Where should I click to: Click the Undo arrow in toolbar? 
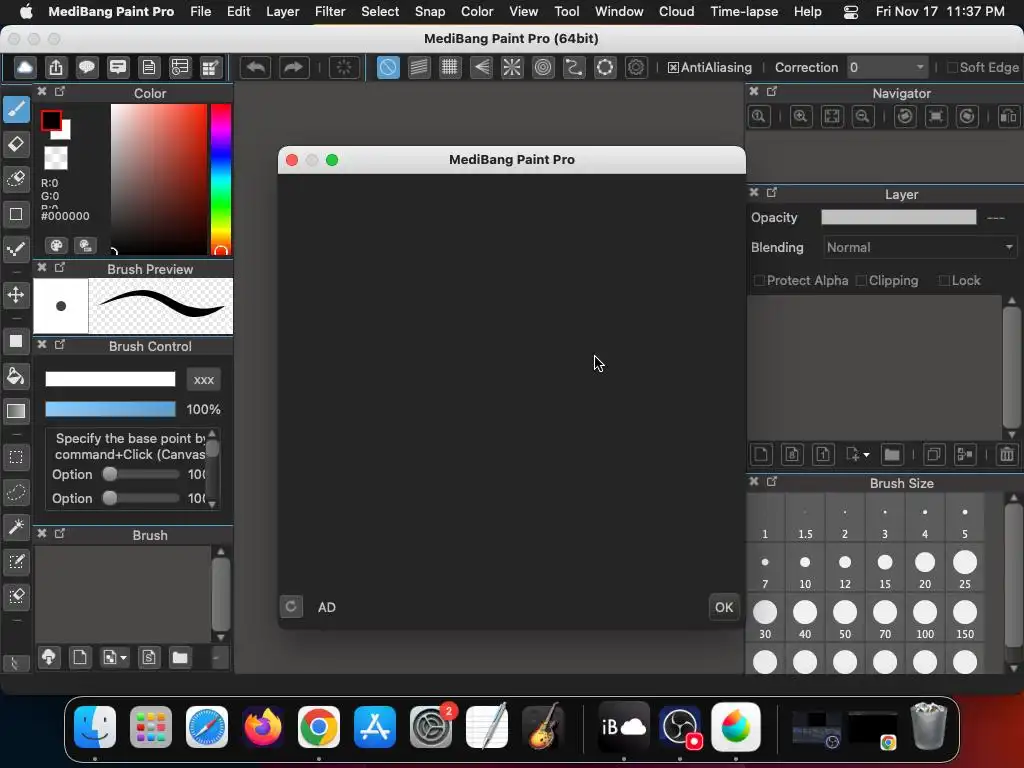click(x=255, y=67)
